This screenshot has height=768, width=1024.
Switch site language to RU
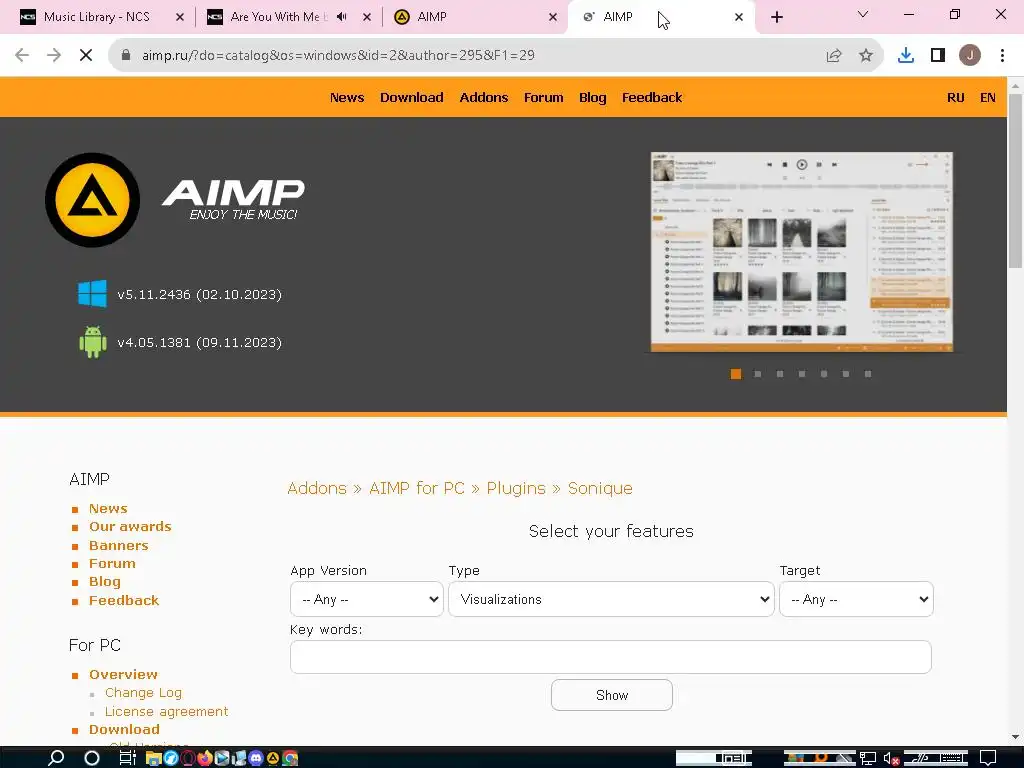(955, 97)
